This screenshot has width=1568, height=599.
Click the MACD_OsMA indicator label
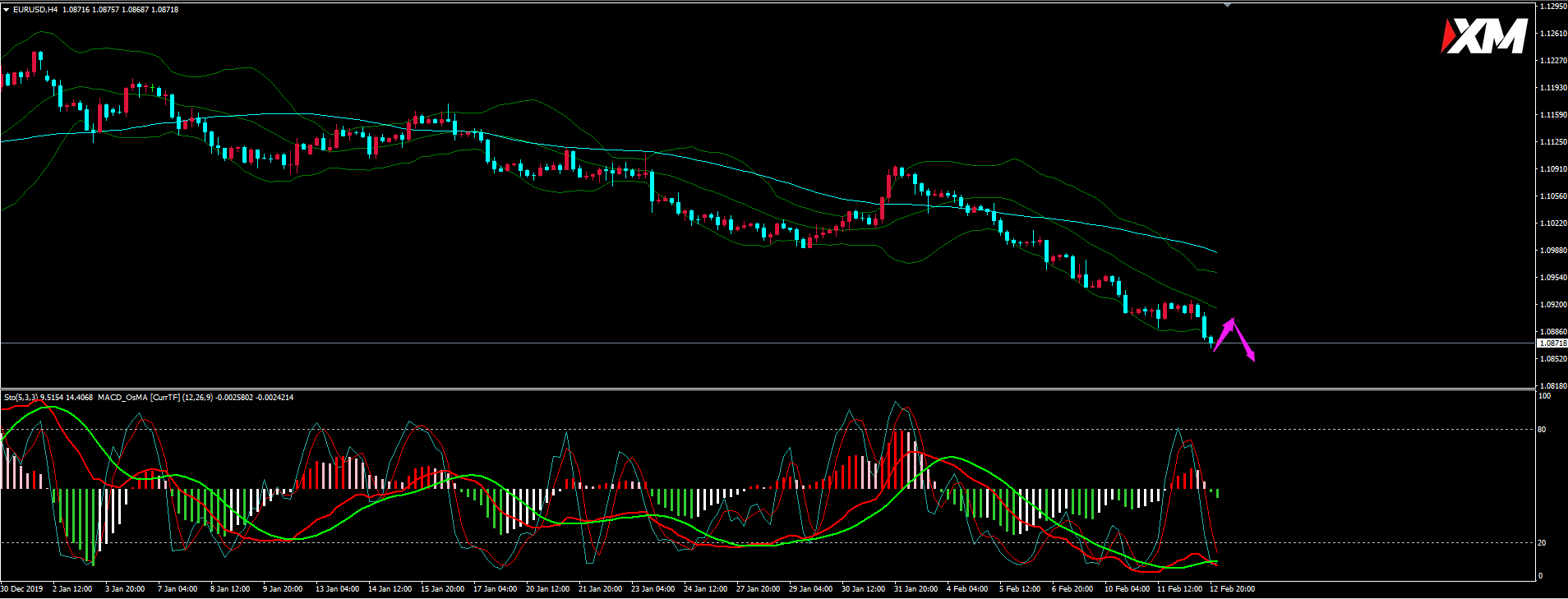tap(122, 398)
